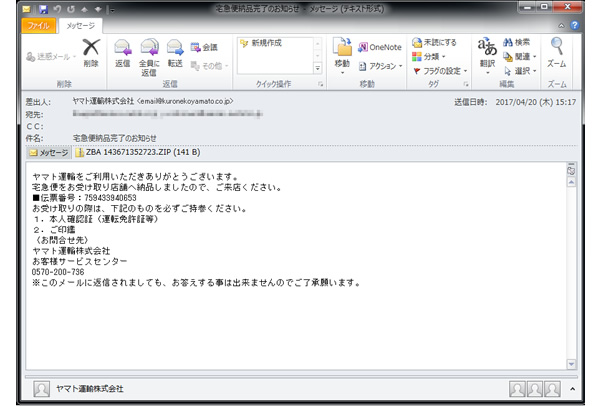Click the blurred recipient address in 宛先
Screen dimensions: 600x406
167,114
